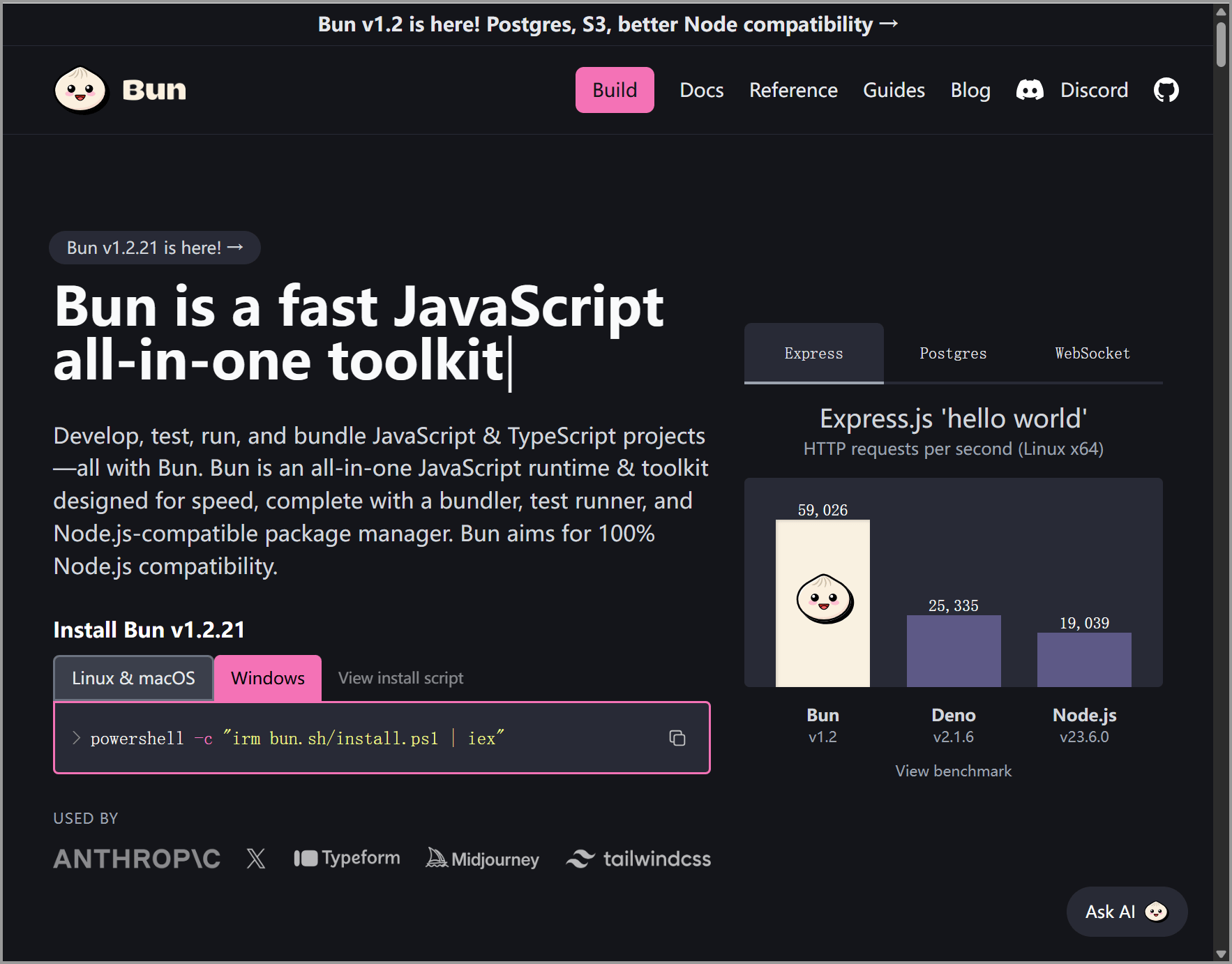This screenshot has width=1232, height=964.
Task: Show the WebSocket benchmark tab
Action: [x=1092, y=354]
